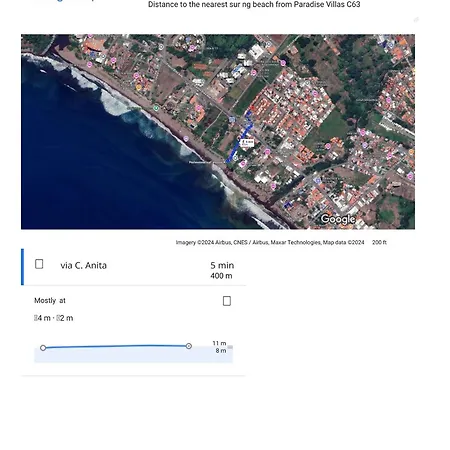The image size is (450, 450).
Task: Select the green marker near the beach
Action: click(x=156, y=108)
